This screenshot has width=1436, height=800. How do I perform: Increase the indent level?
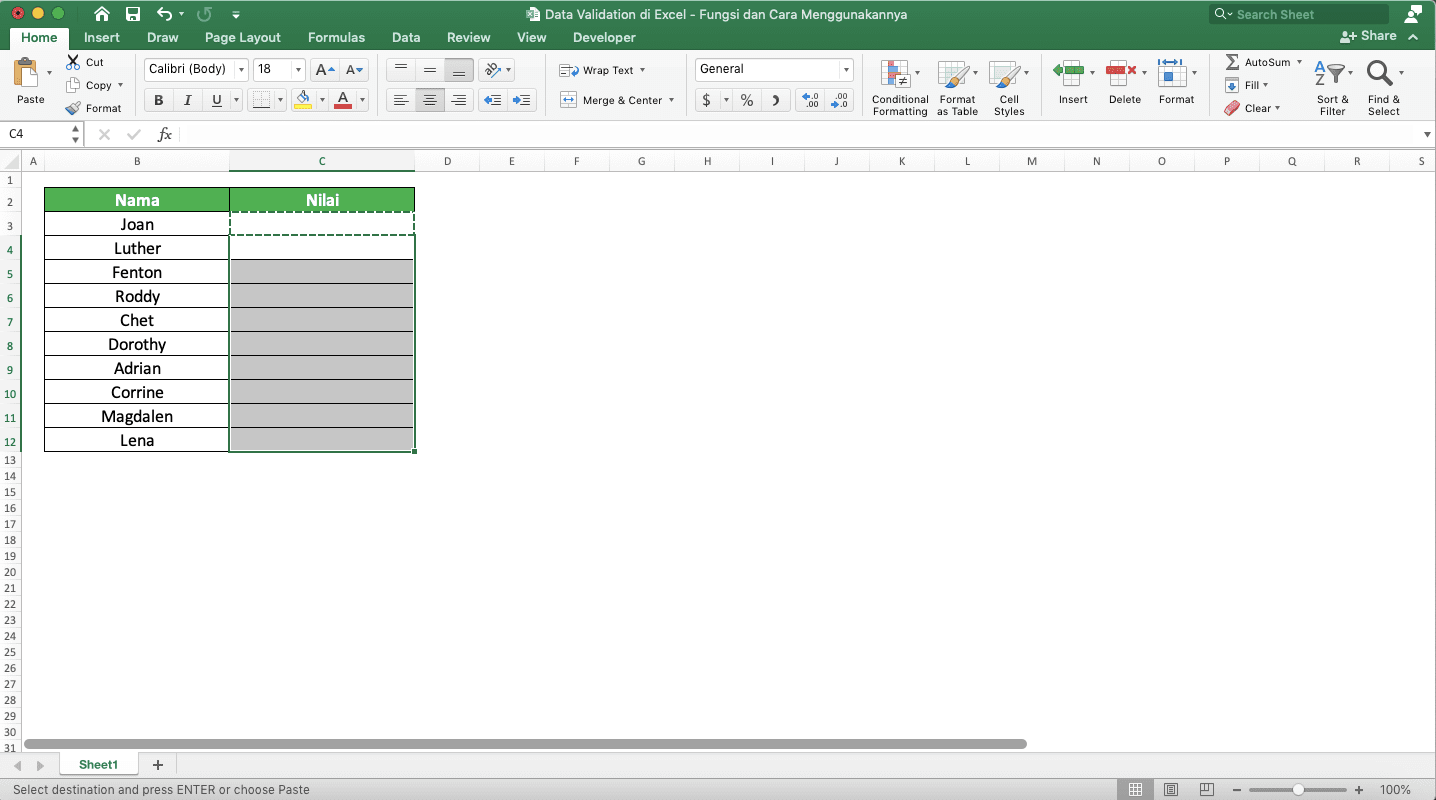point(522,100)
